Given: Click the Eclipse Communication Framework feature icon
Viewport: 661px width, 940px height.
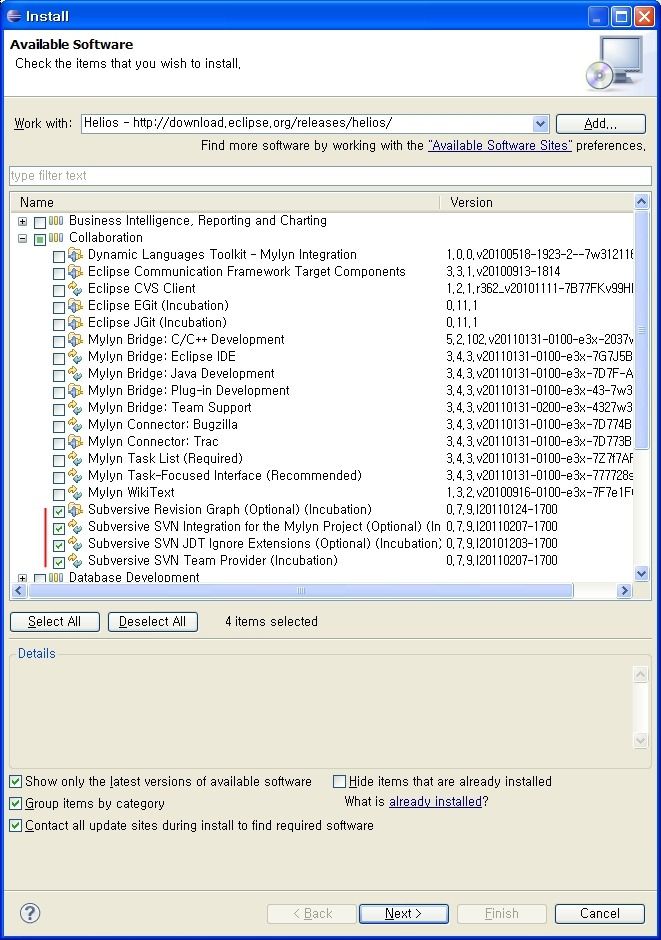Looking at the screenshot, I should [x=75, y=272].
